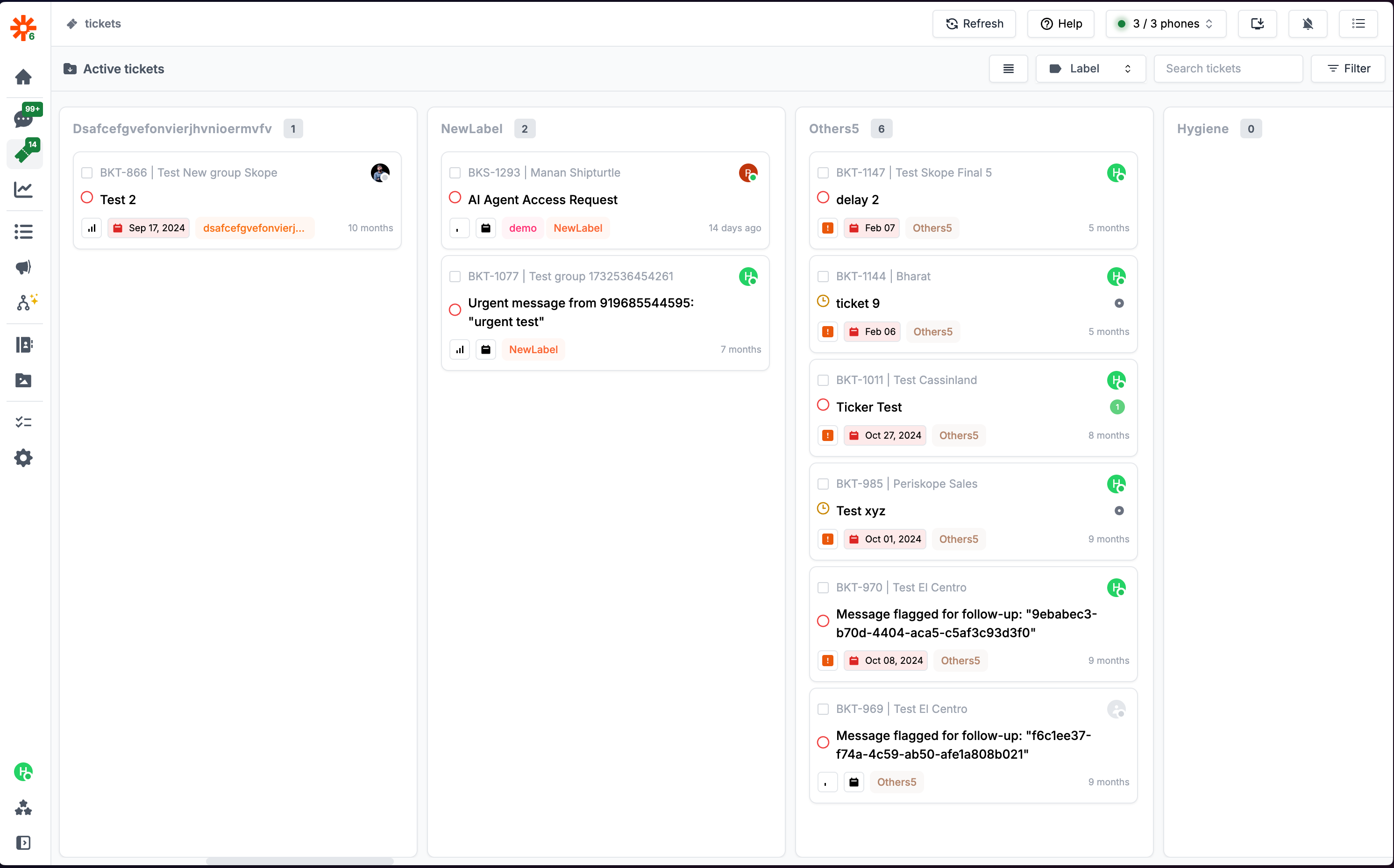Image resolution: width=1394 pixels, height=868 pixels.
Task: Expand the sidebar with bottom panel icon
Action: click(23, 842)
